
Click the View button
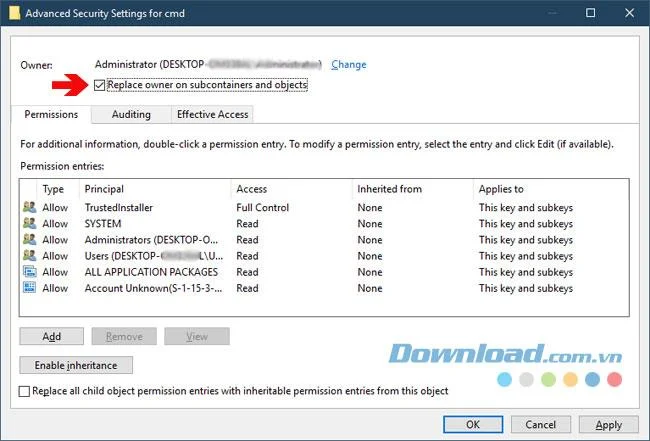tap(196, 336)
